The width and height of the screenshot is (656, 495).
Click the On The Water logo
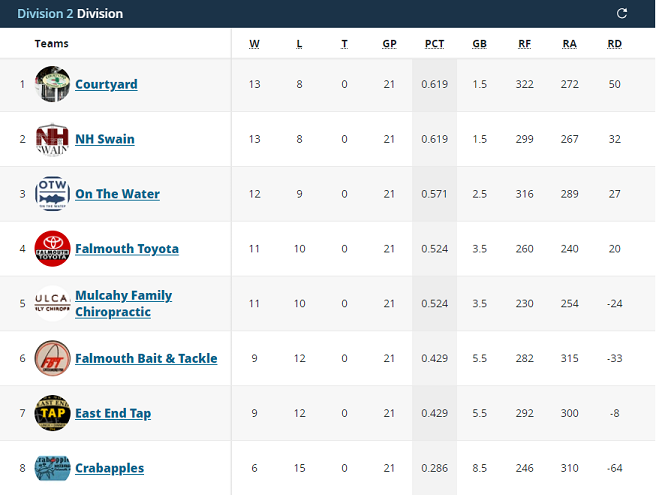[52, 194]
